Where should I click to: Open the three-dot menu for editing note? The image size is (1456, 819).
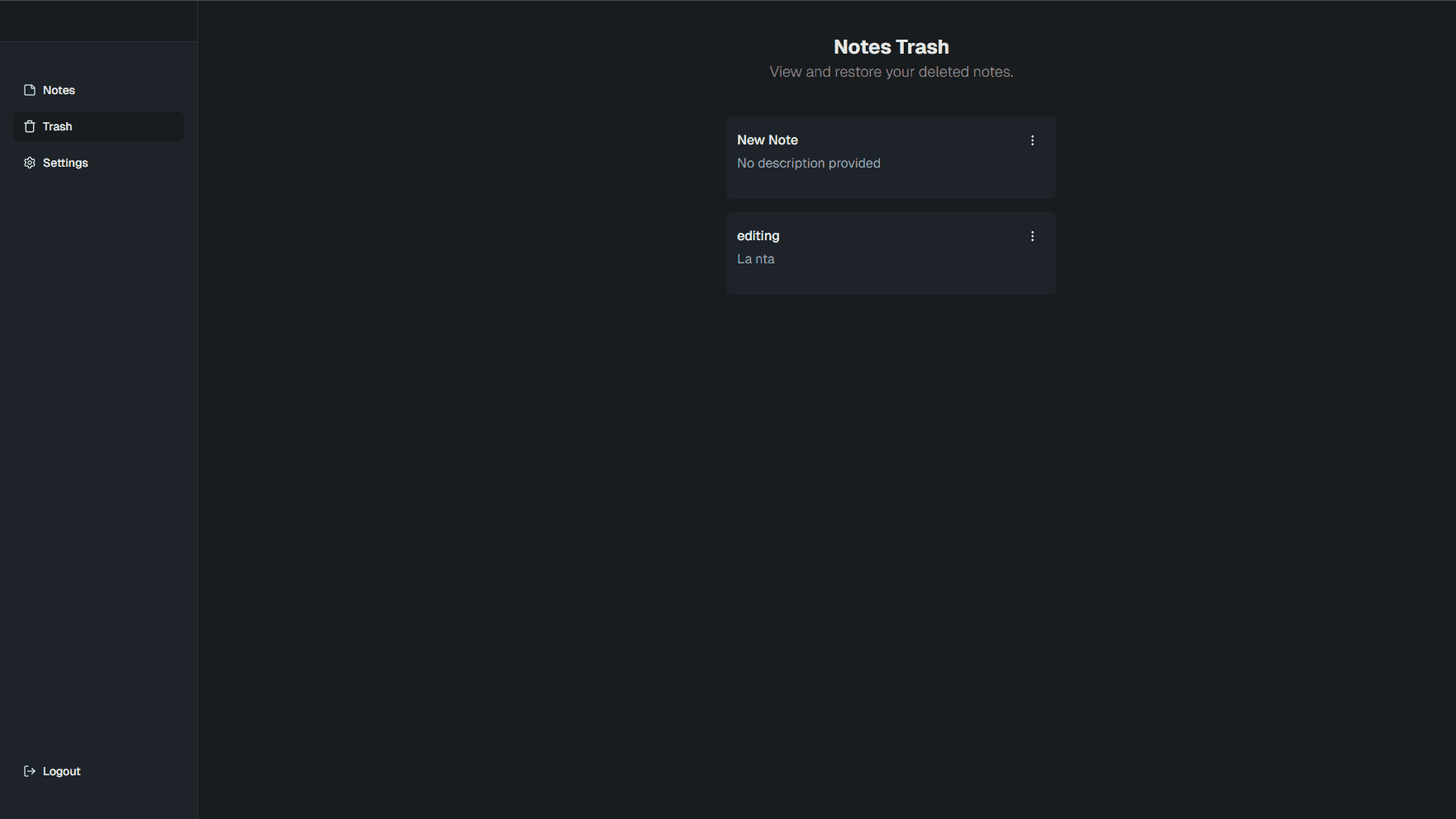1032,236
